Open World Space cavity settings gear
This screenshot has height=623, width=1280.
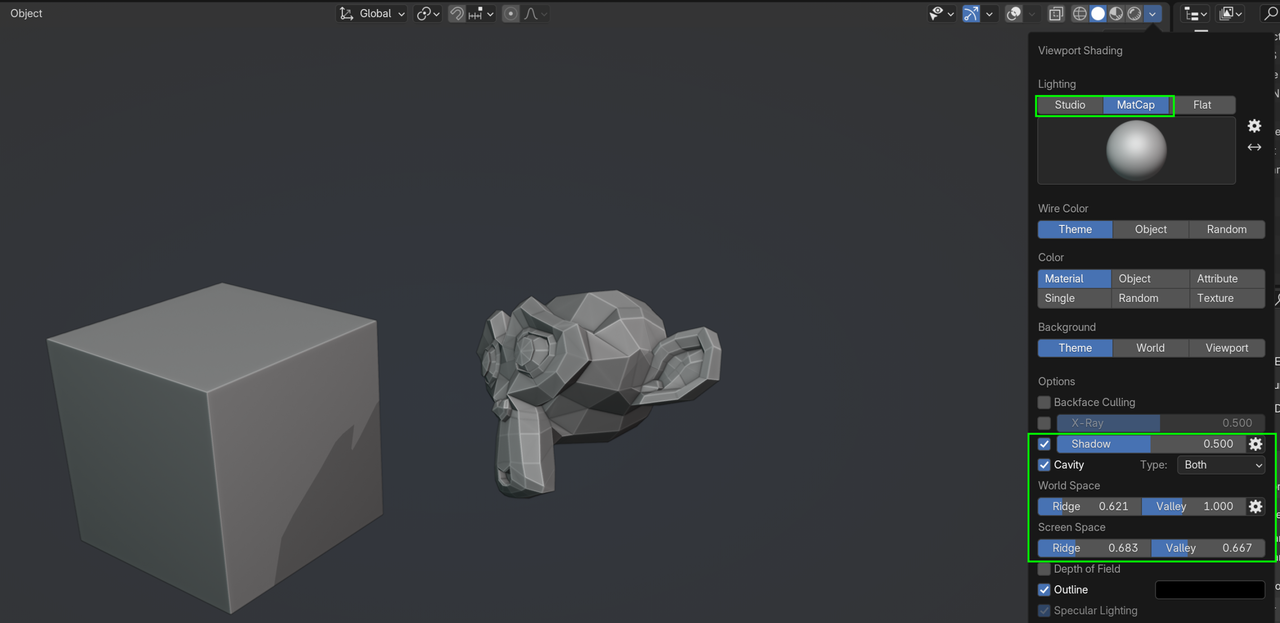(x=1256, y=506)
